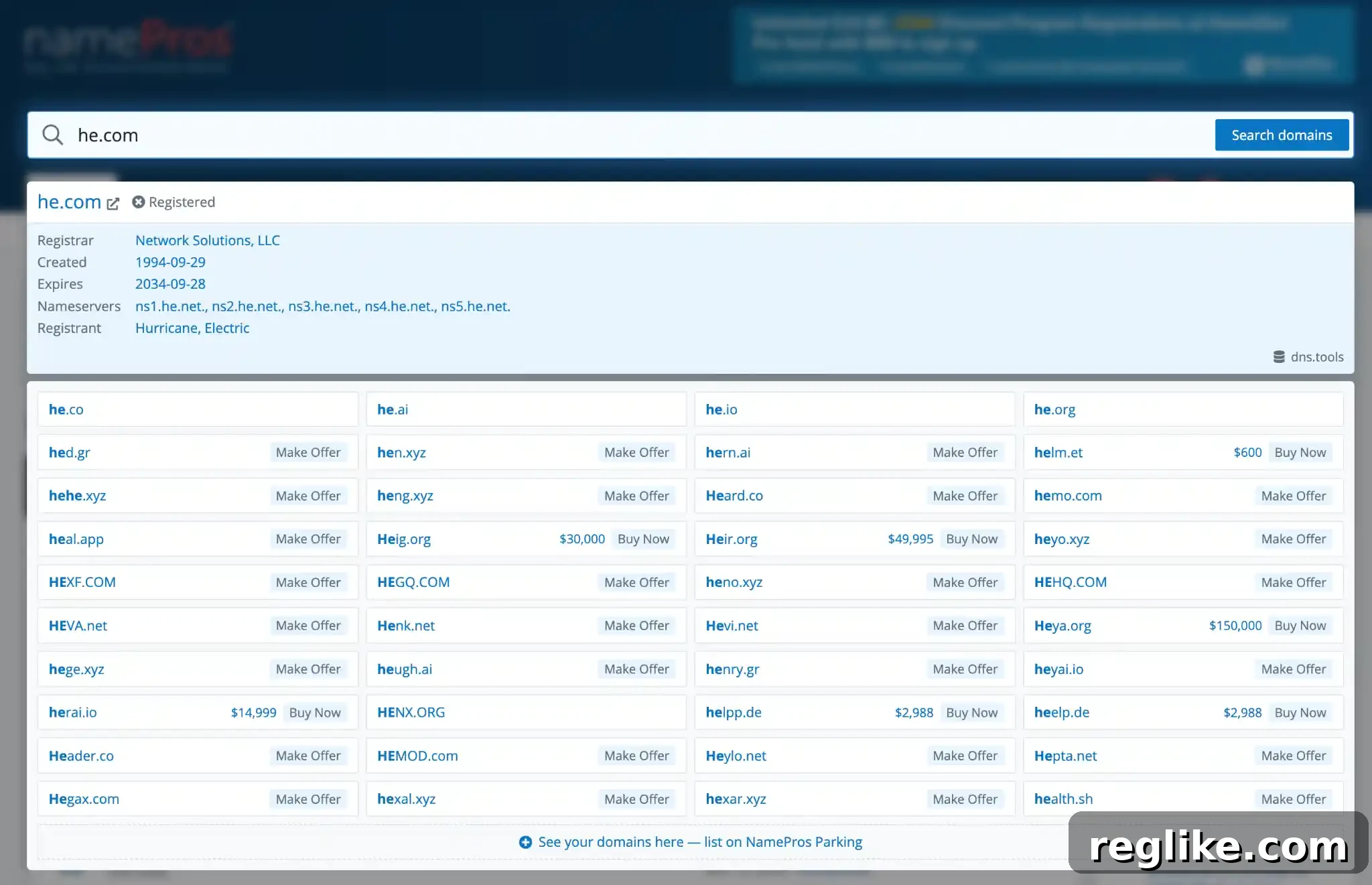
Task: Open the Heylo.net domain link
Action: click(736, 756)
